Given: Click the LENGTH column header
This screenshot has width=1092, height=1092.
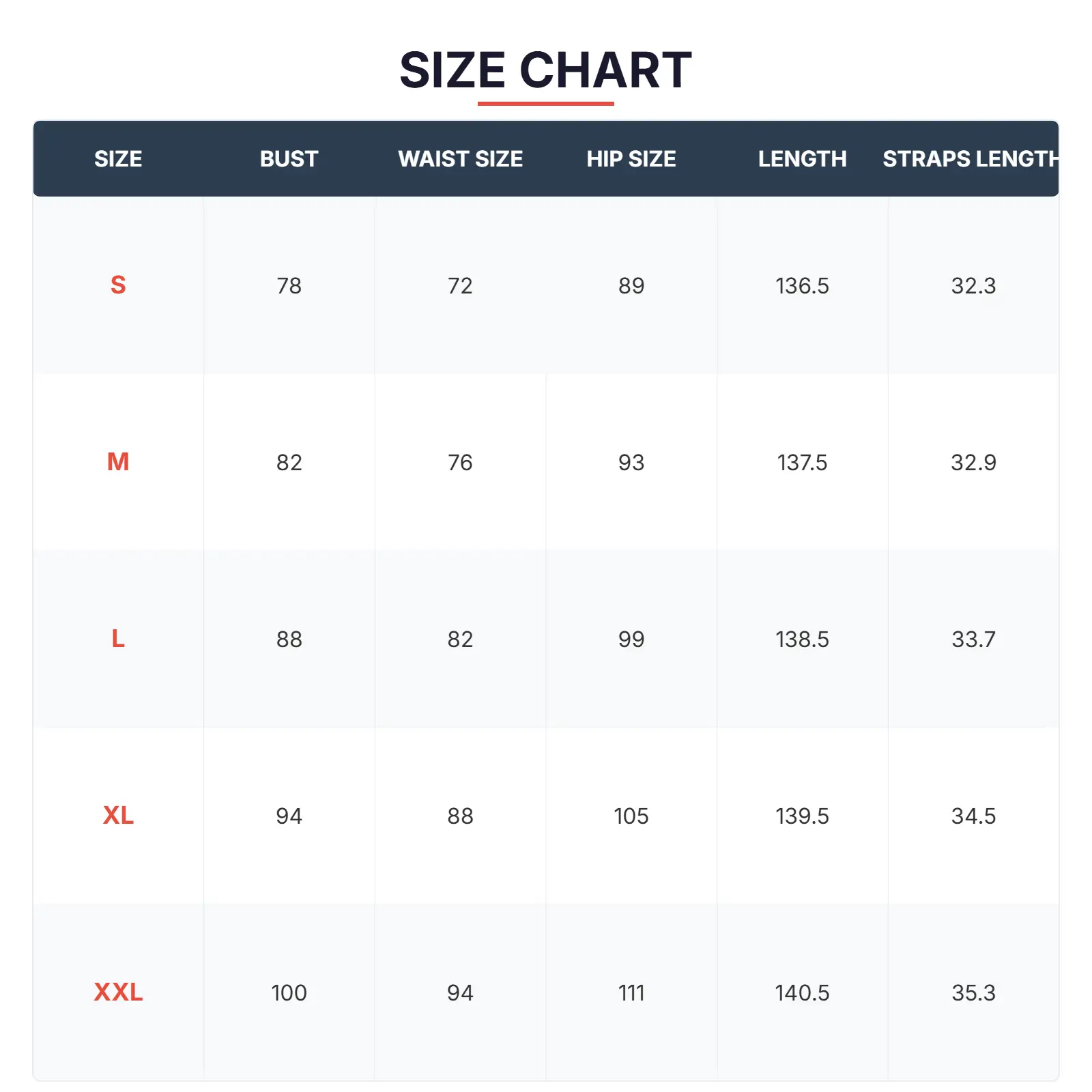Looking at the screenshot, I should 802,159.
